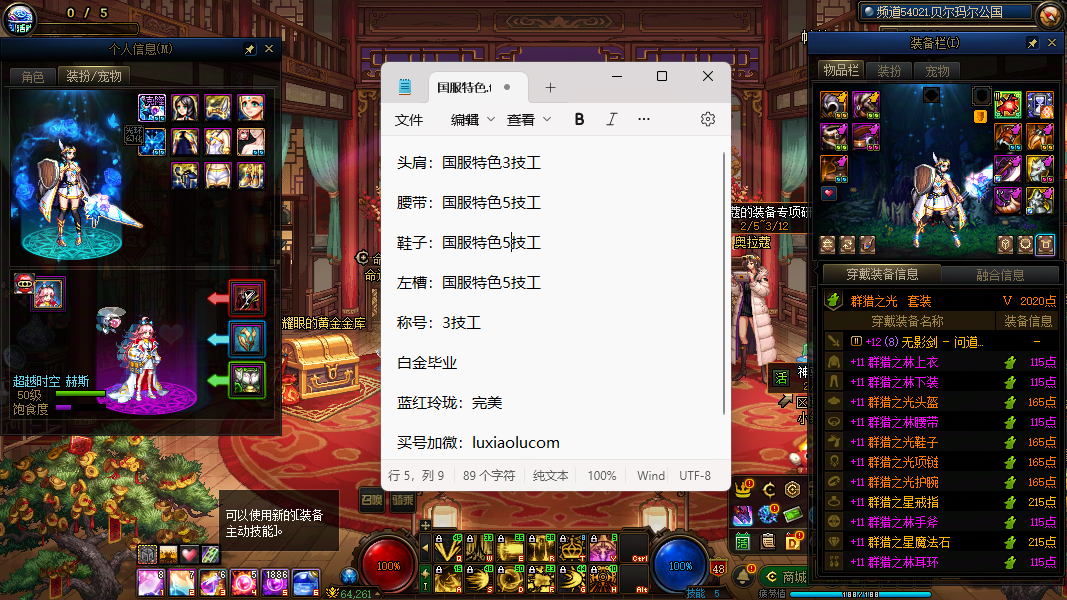Viewport: 1067px width, 600px height.
Task: Open the 文件 menu
Action: (x=409, y=119)
